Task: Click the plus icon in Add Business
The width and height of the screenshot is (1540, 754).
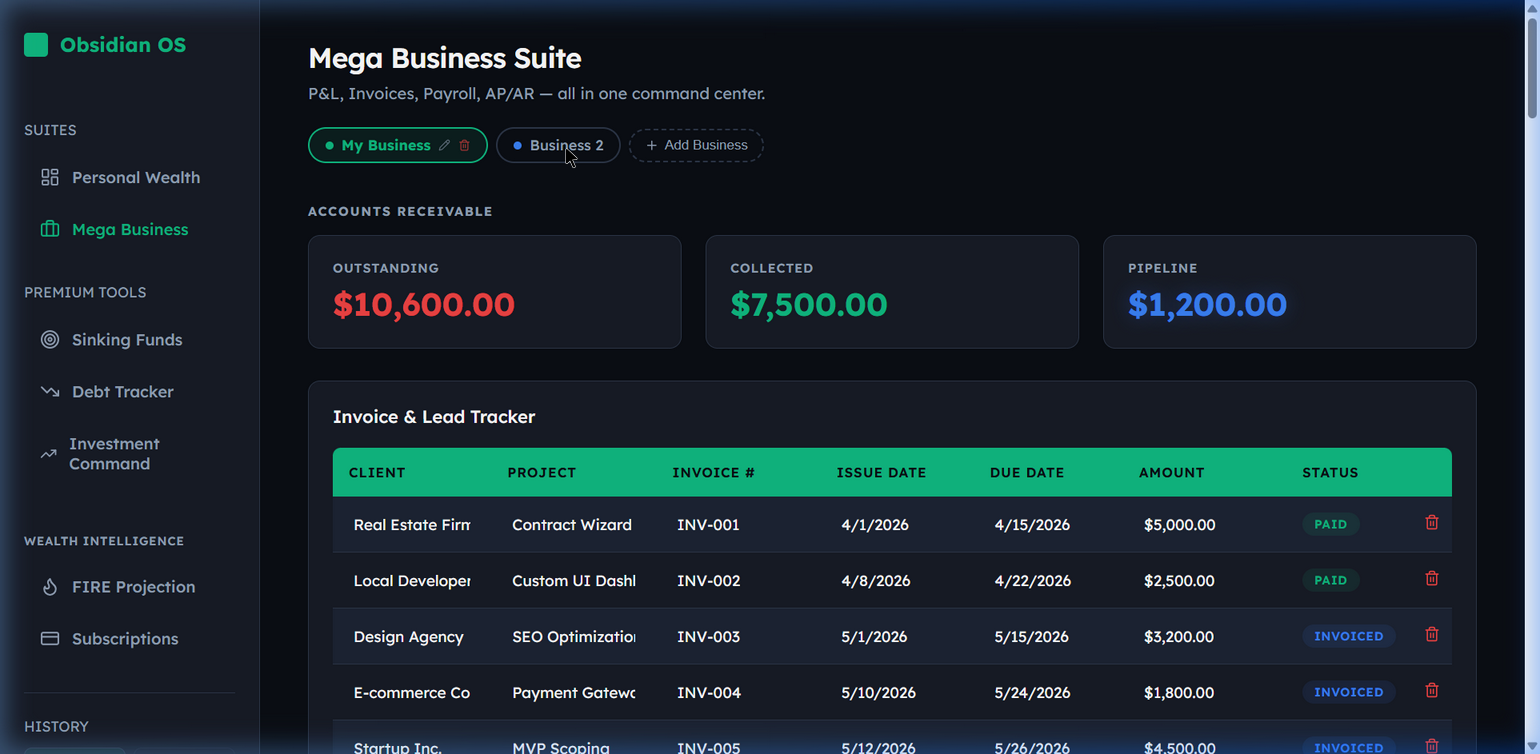Action: pyautogui.click(x=652, y=145)
